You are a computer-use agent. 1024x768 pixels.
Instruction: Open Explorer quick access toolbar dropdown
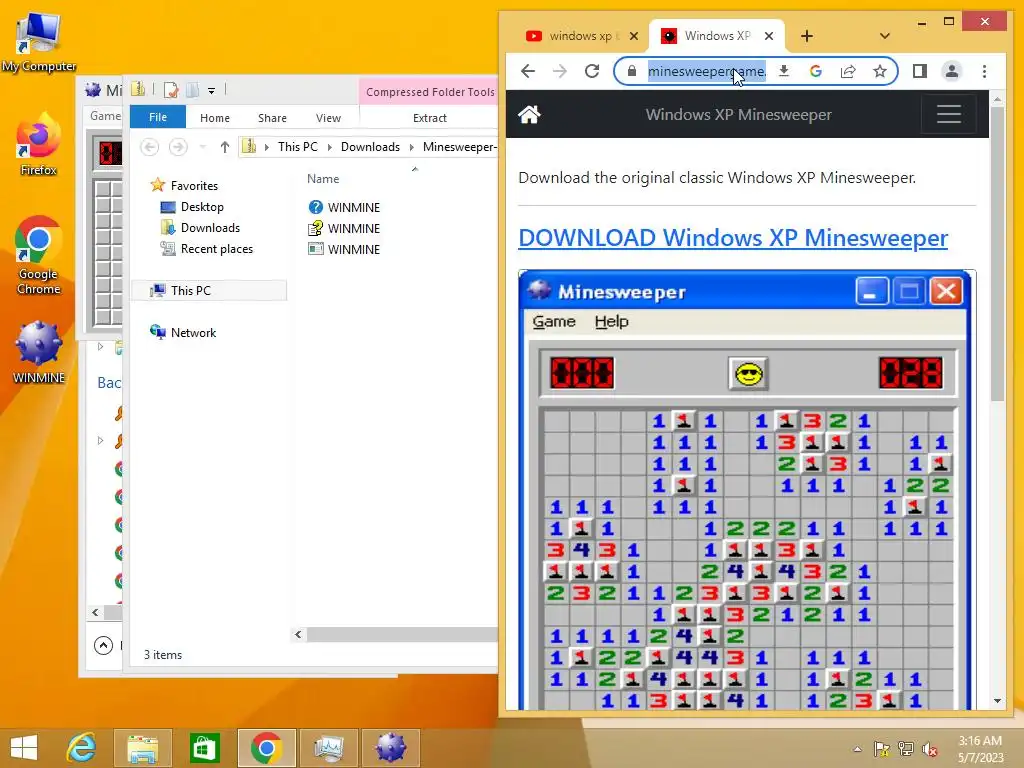click(x=211, y=90)
